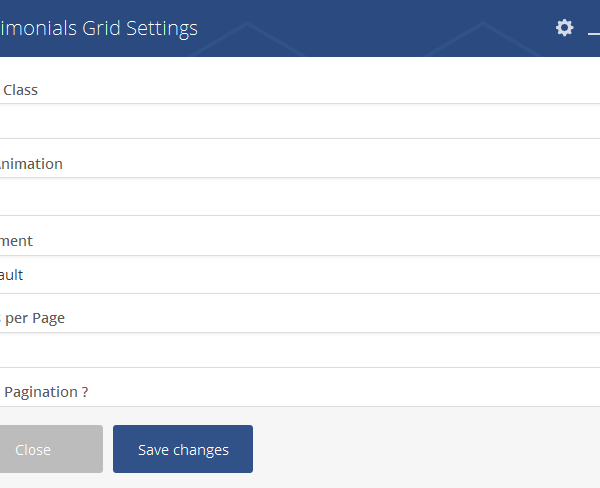Click the minimize dash icon beside the gear
Viewport: 600px width, 488px height.
click(x=594, y=35)
